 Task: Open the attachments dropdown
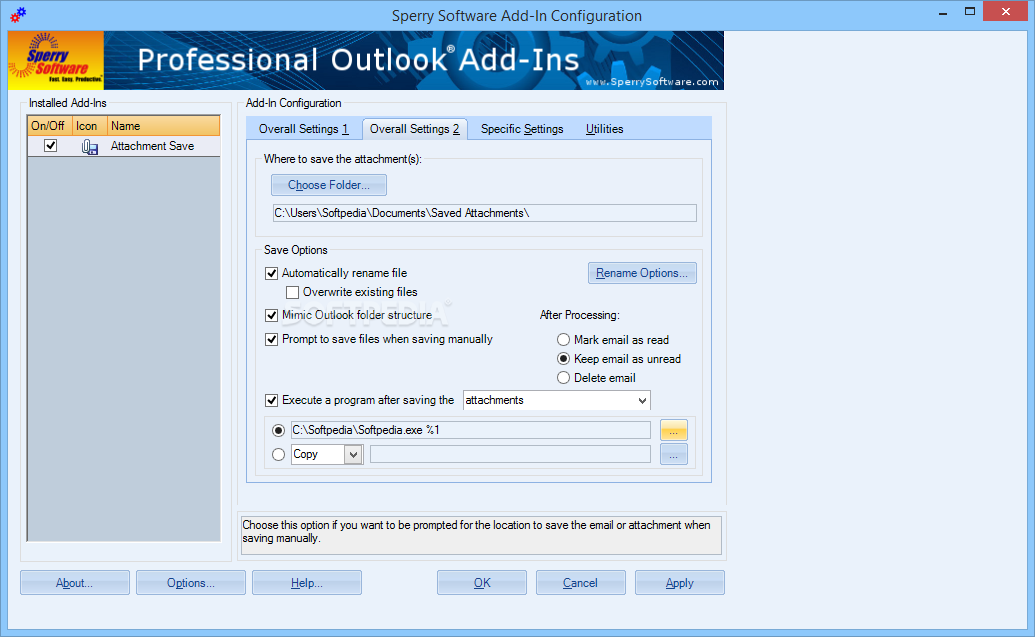coord(642,401)
